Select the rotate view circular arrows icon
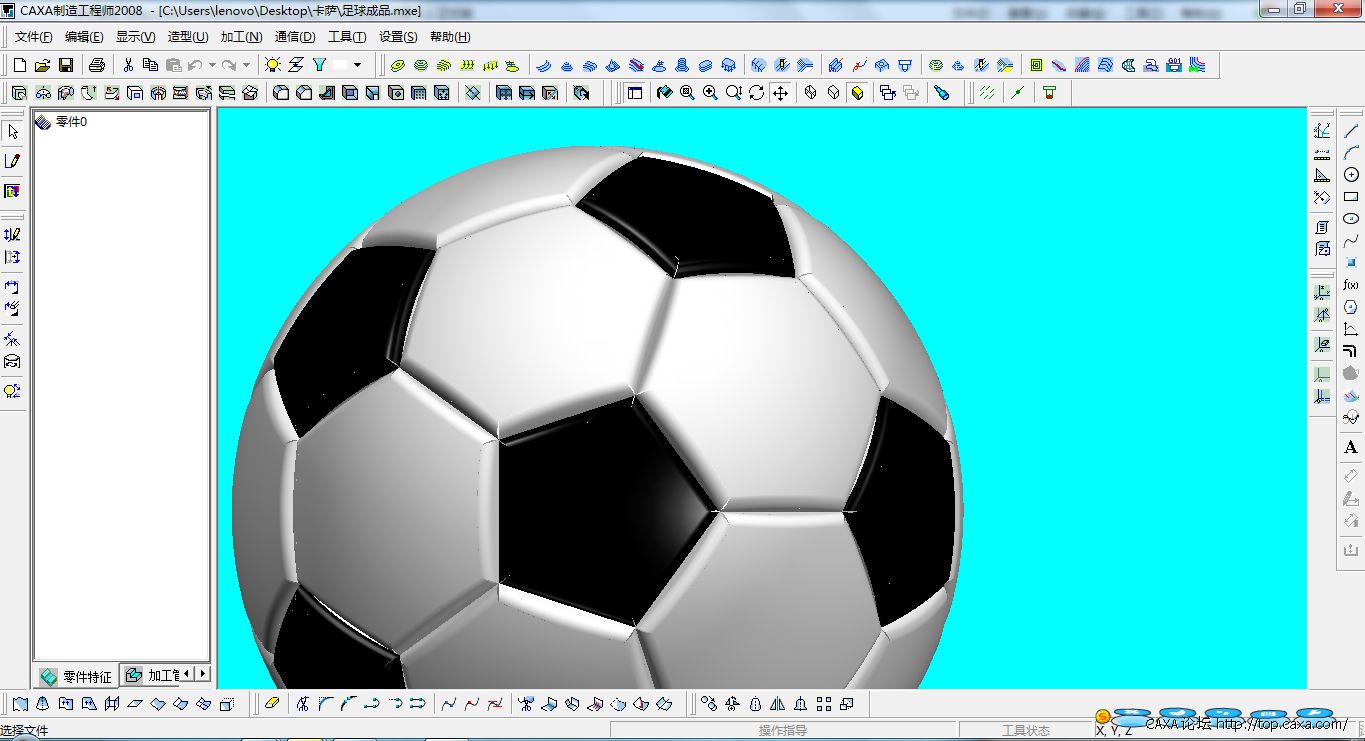 (756, 93)
